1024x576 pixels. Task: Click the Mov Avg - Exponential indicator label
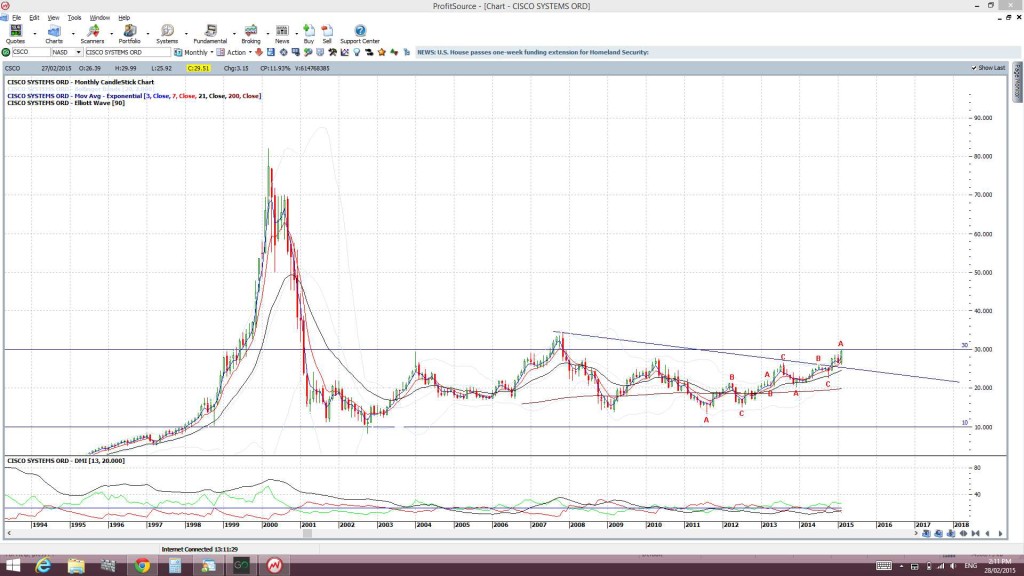(x=134, y=96)
